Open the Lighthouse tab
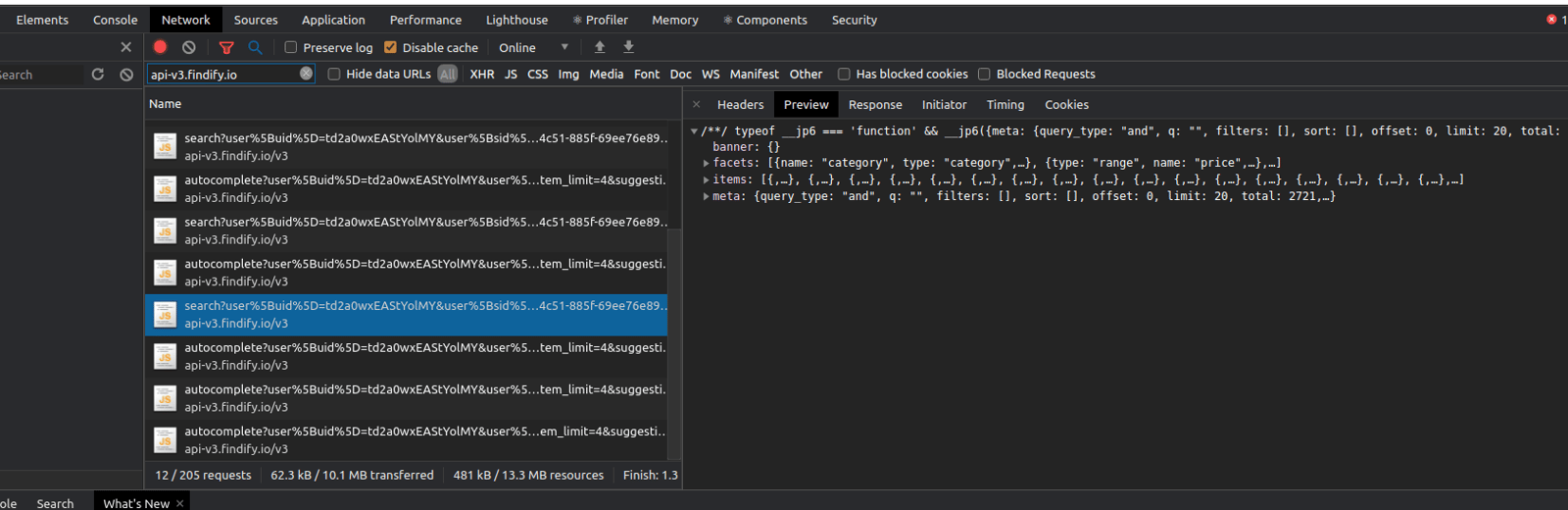The image size is (1568, 510). [516, 20]
